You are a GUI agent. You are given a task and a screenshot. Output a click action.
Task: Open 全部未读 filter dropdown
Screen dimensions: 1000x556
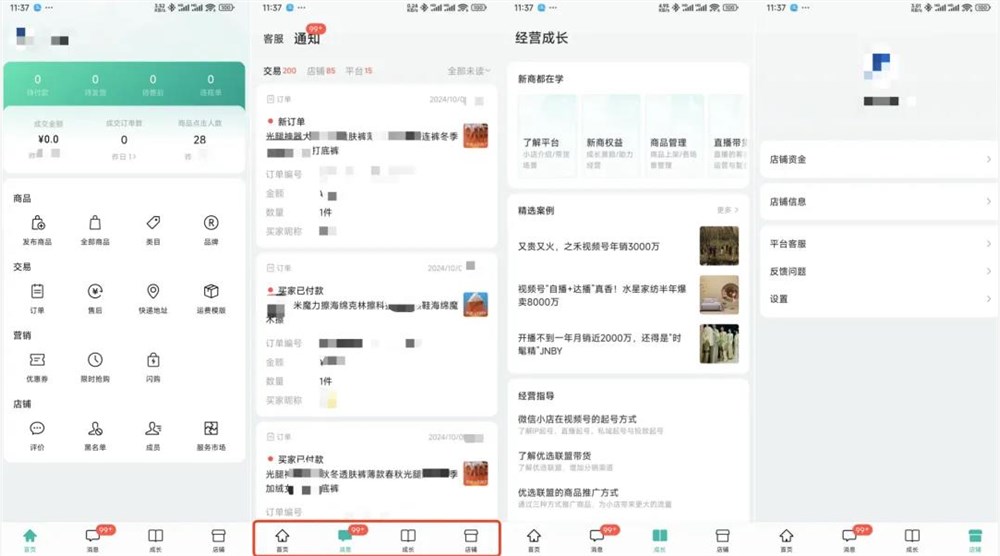469,71
